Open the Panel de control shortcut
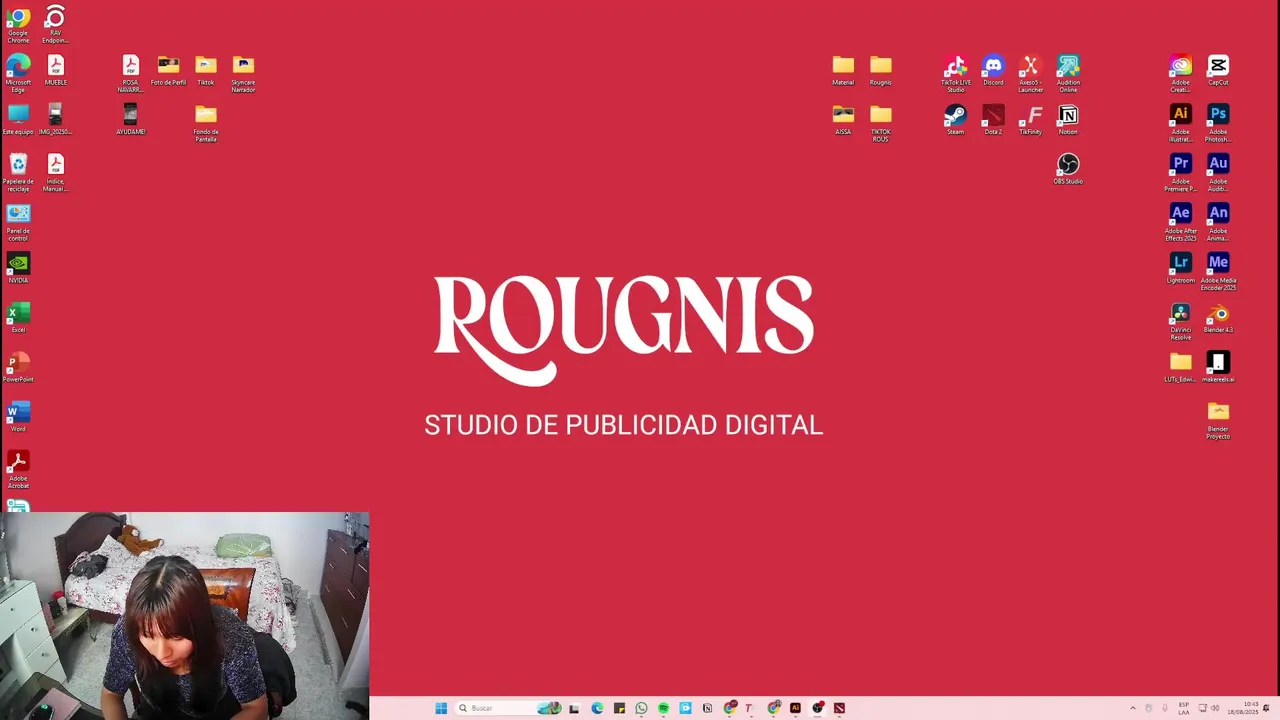This screenshot has height=720, width=1280. (18, 222)
